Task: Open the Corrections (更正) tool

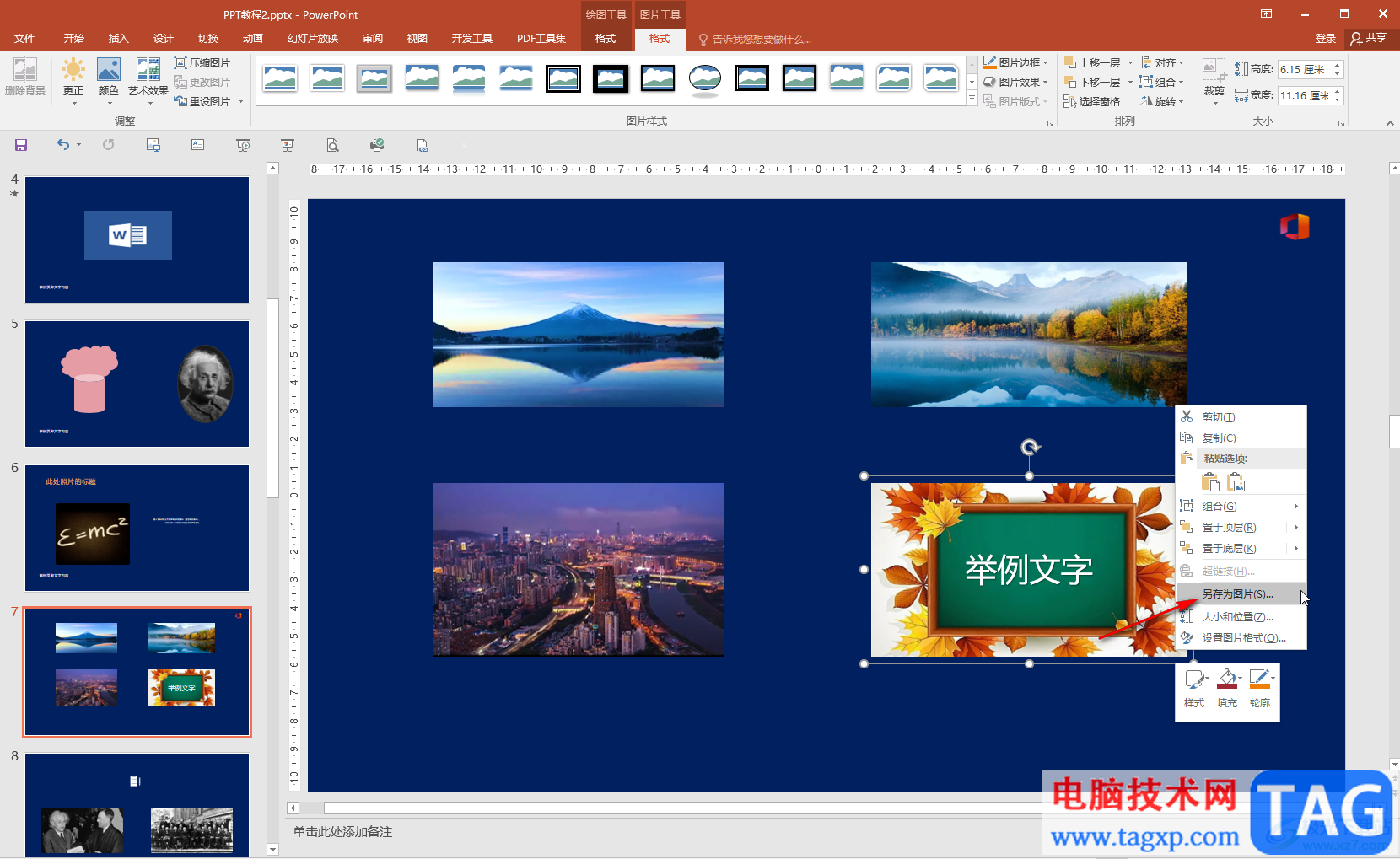Action: (x=73, y=78)
